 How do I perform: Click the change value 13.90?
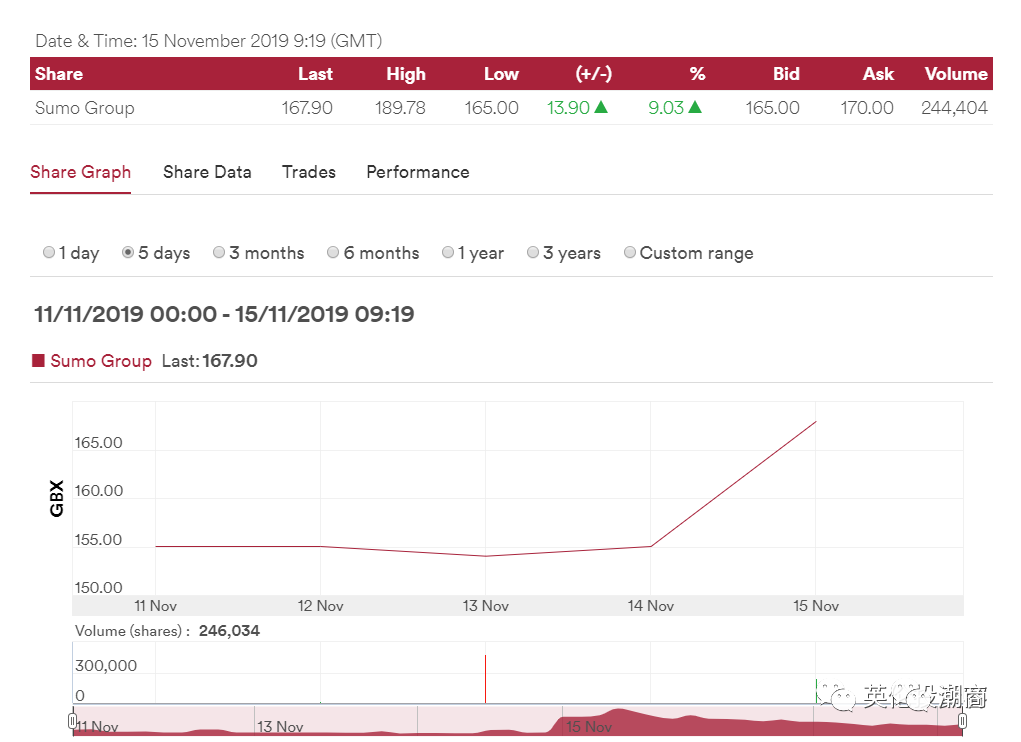pyautogui.click(x=568, y=107)
